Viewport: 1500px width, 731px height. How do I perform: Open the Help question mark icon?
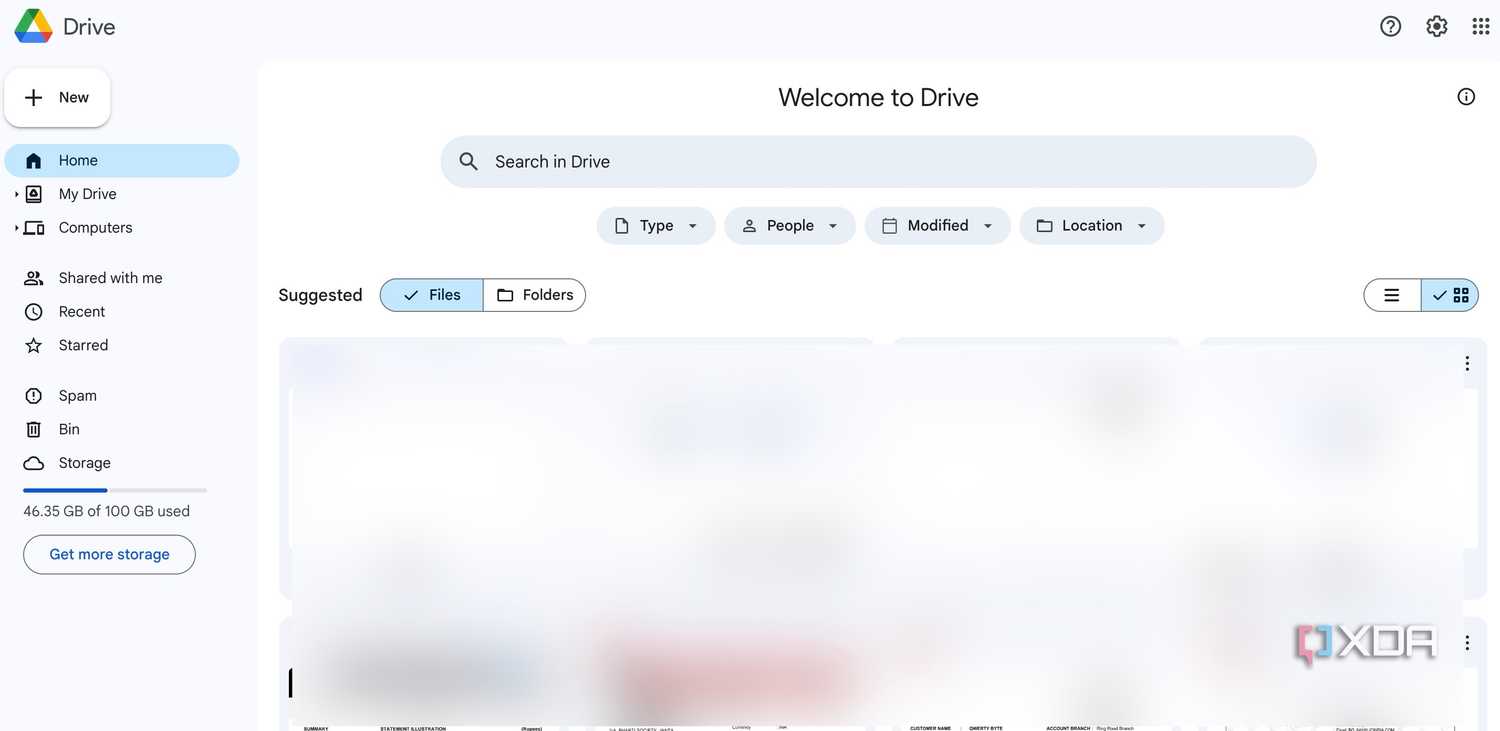tap(1390, 26)
